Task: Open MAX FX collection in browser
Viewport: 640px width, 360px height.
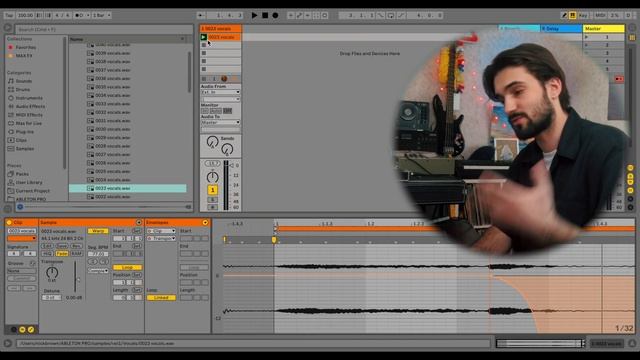Action: [24, 56]
